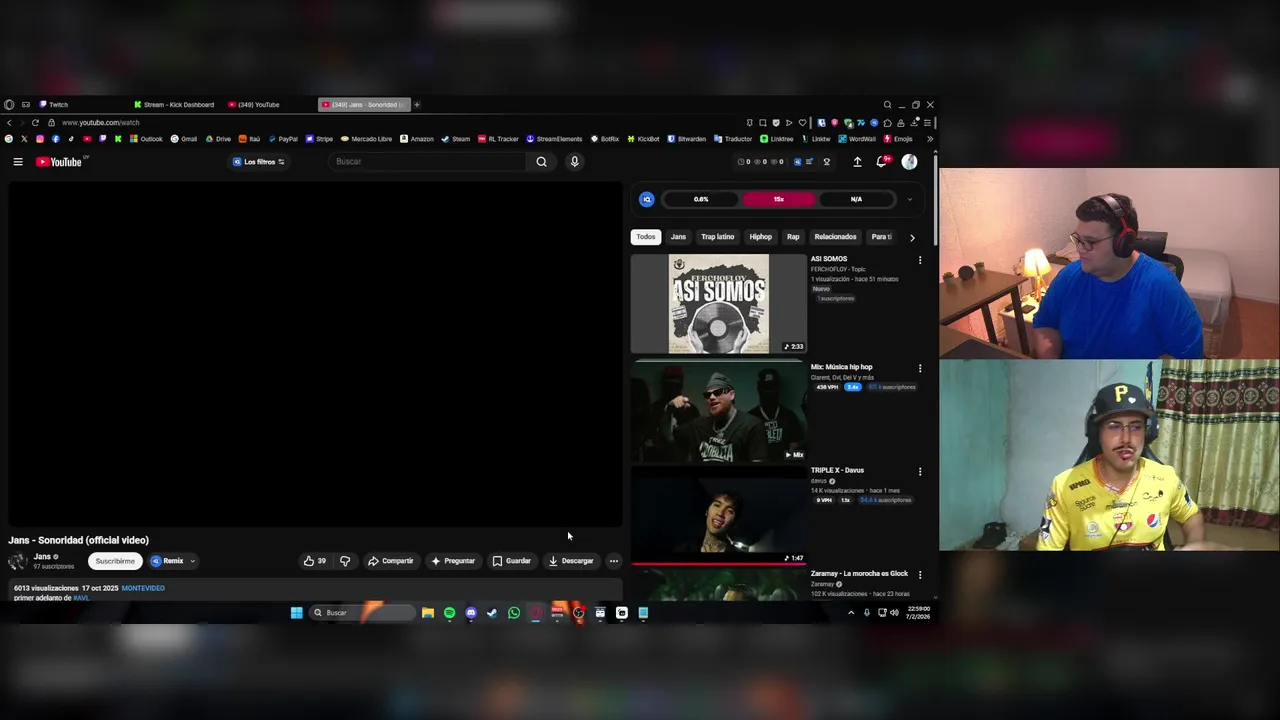Image resolution: width=1280 pixels, height=720 pixels.
Task: Open YouTube notifications bell
Action: (x=881, y=162)
